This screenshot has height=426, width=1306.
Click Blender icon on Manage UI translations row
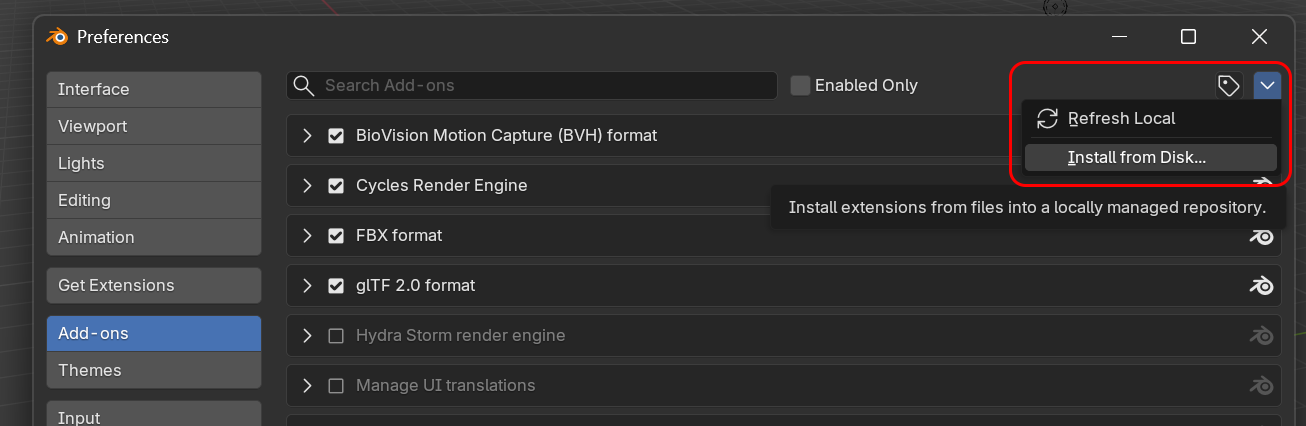click(1261, 386)
